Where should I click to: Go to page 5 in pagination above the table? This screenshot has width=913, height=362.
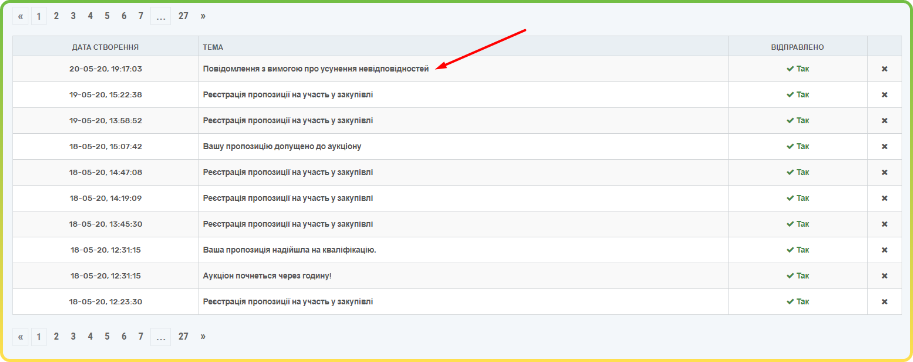(x=107, y=16)
